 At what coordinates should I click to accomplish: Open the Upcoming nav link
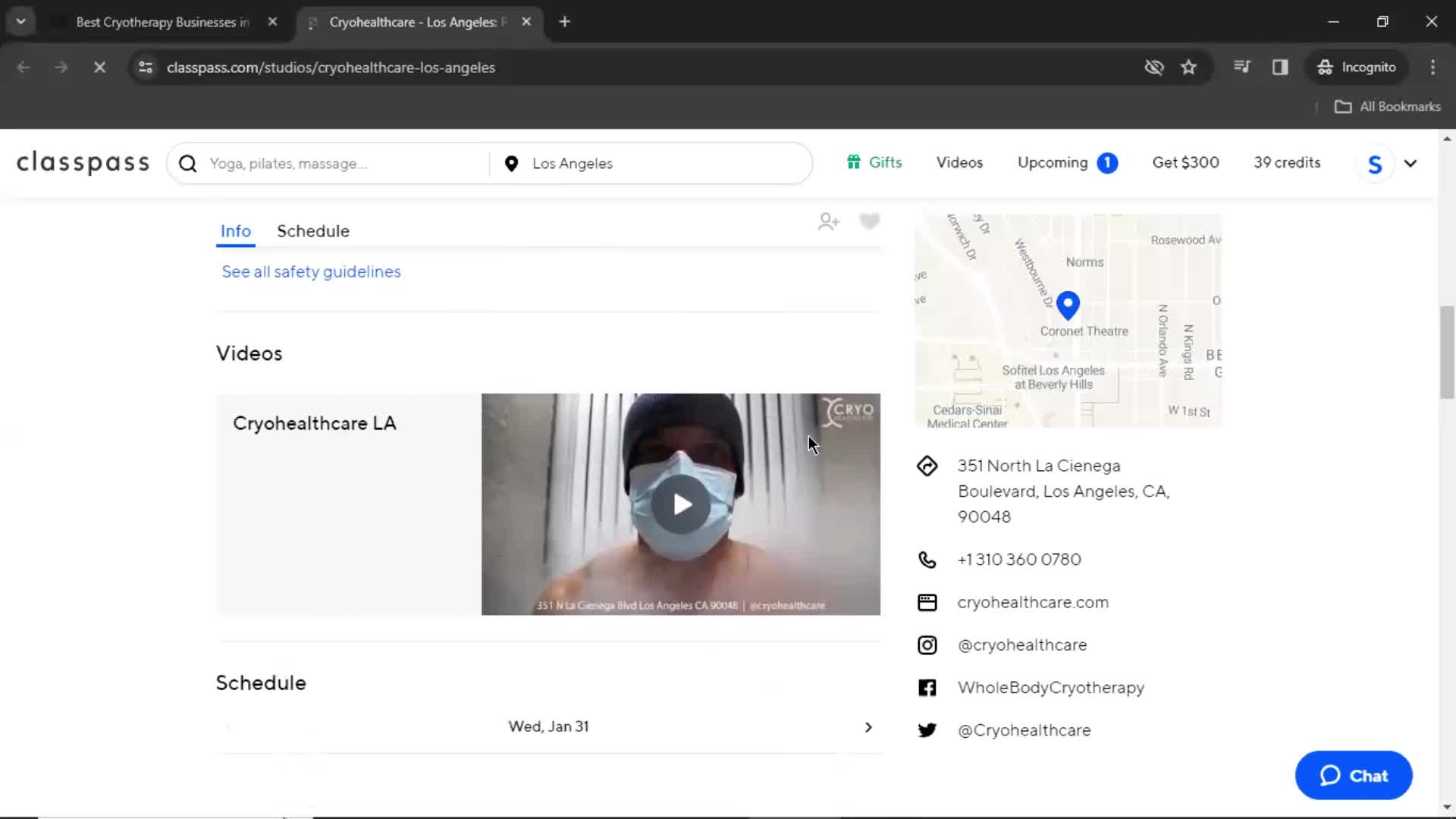pos(1053,162)
